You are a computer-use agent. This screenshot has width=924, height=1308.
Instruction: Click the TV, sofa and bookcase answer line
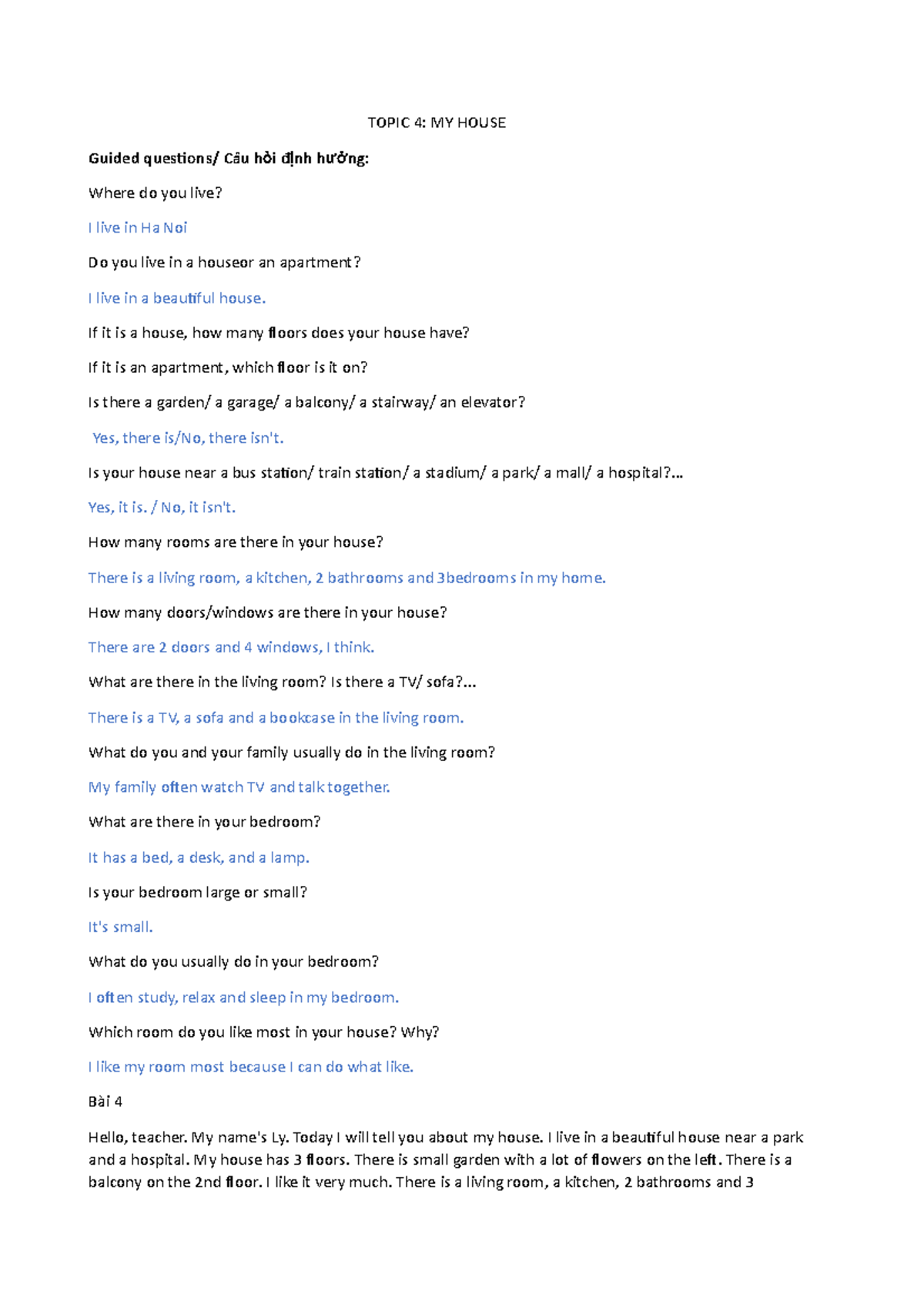pyautogui.click(x=276, y=718)
